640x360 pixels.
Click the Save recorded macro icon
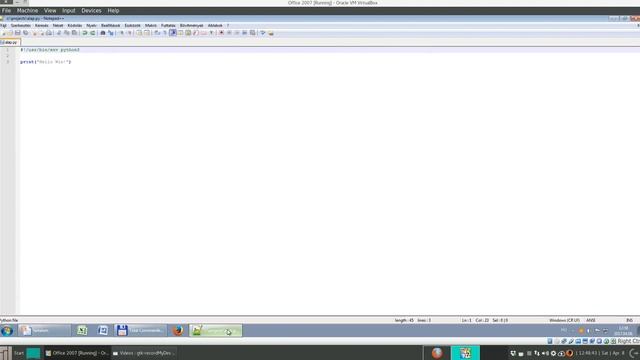coord(253,33)
